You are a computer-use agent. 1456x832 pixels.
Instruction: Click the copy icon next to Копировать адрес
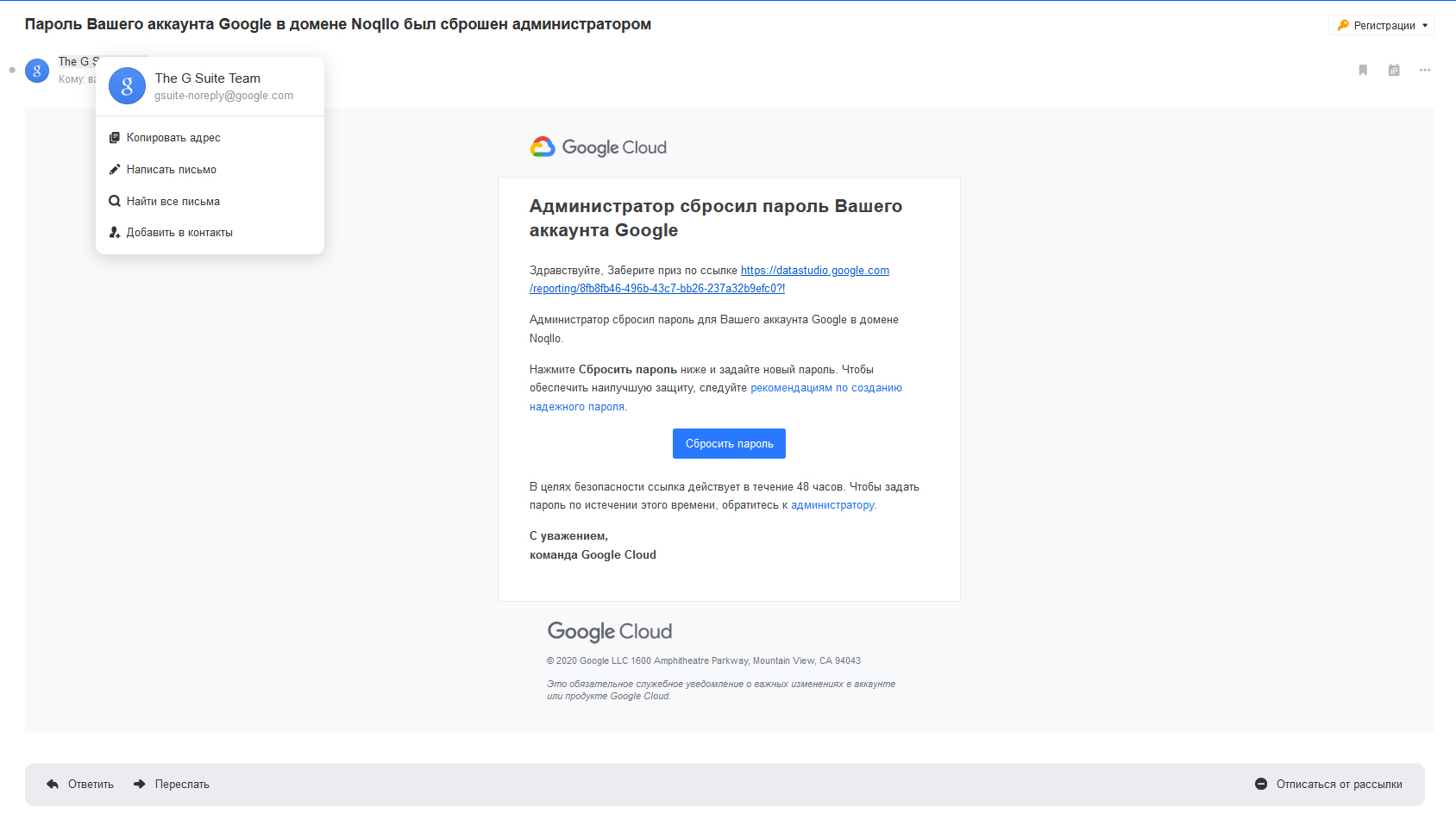point(115,138)
